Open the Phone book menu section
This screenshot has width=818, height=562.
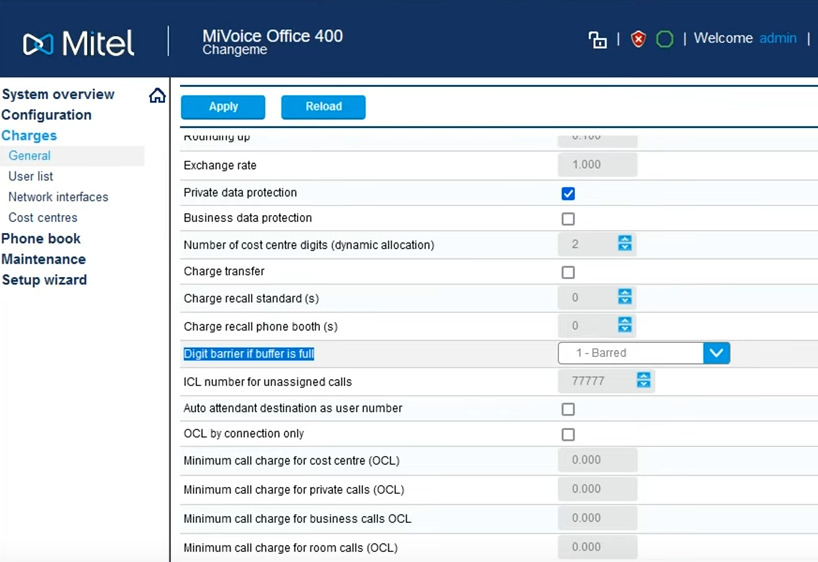(41, 239)
